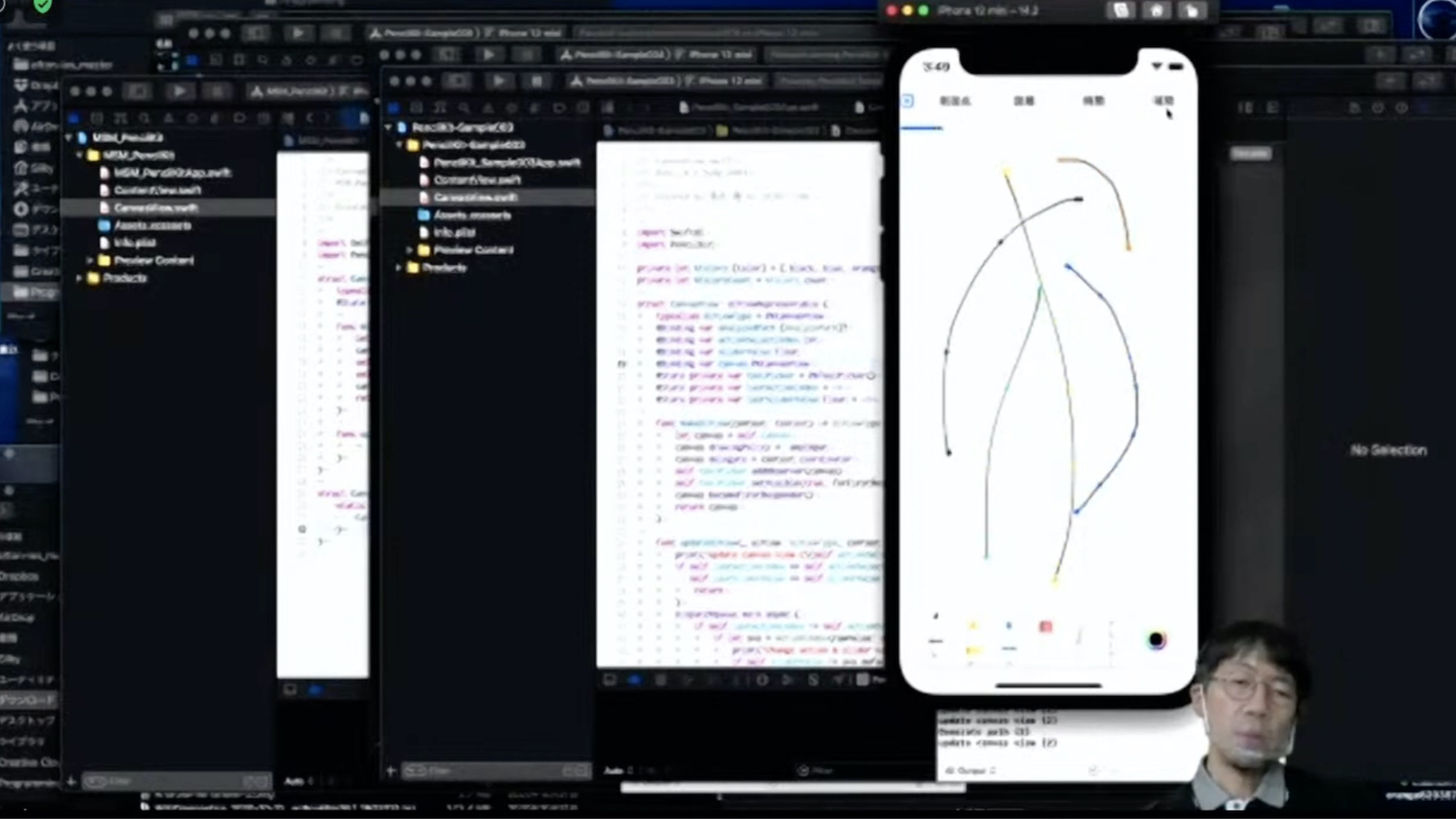
Task: Toggle the navigator sidebar in front Xcode window
Action: pos(457,82)
